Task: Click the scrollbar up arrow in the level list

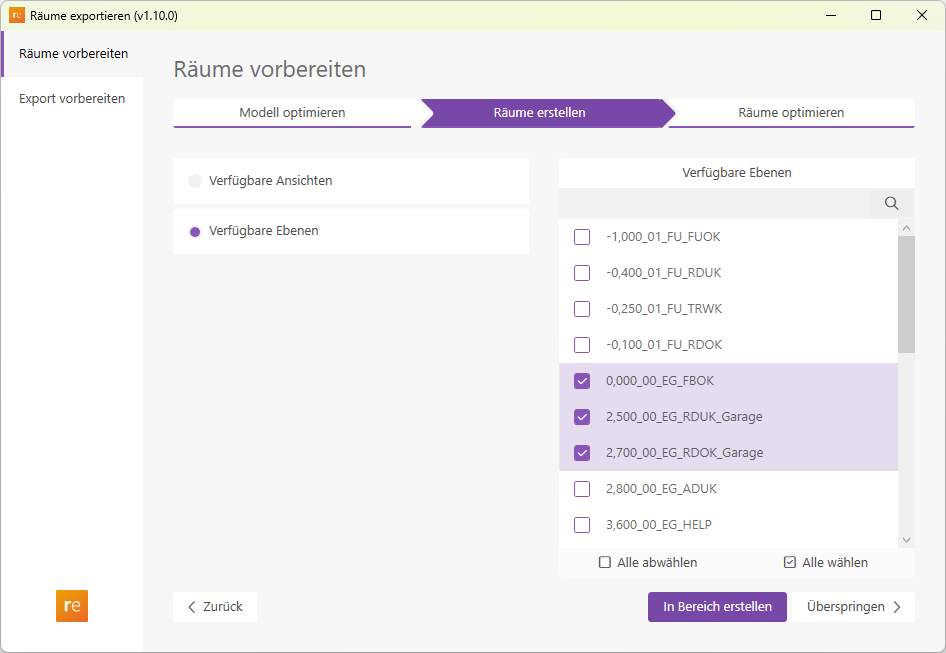Action: click(x=906, y=226)
